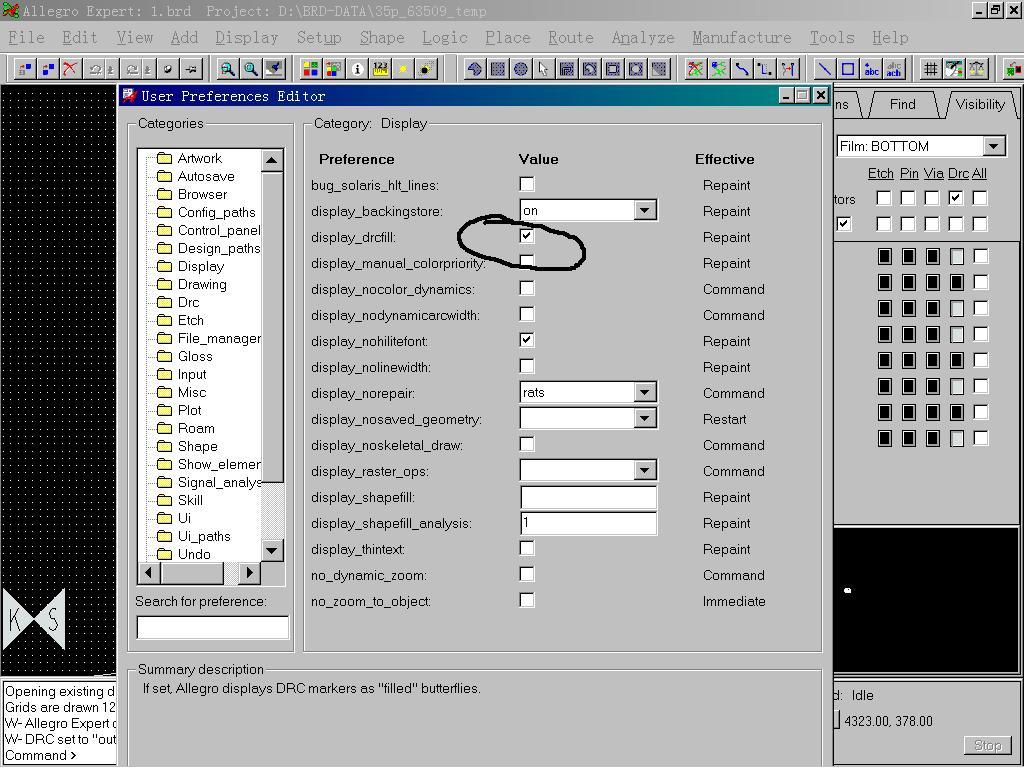Click the yellow Highlight sun icon

tap(403, 69)
